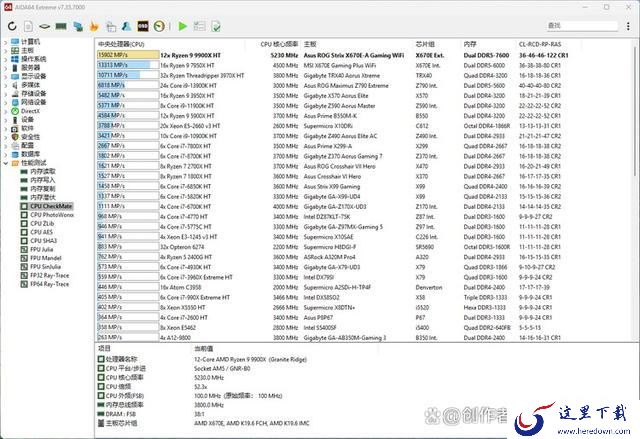This screenshot has height=439, width=640.
Task: Select the FP64 Ray-Trace benchmark
Action: (x=49, y=284)
